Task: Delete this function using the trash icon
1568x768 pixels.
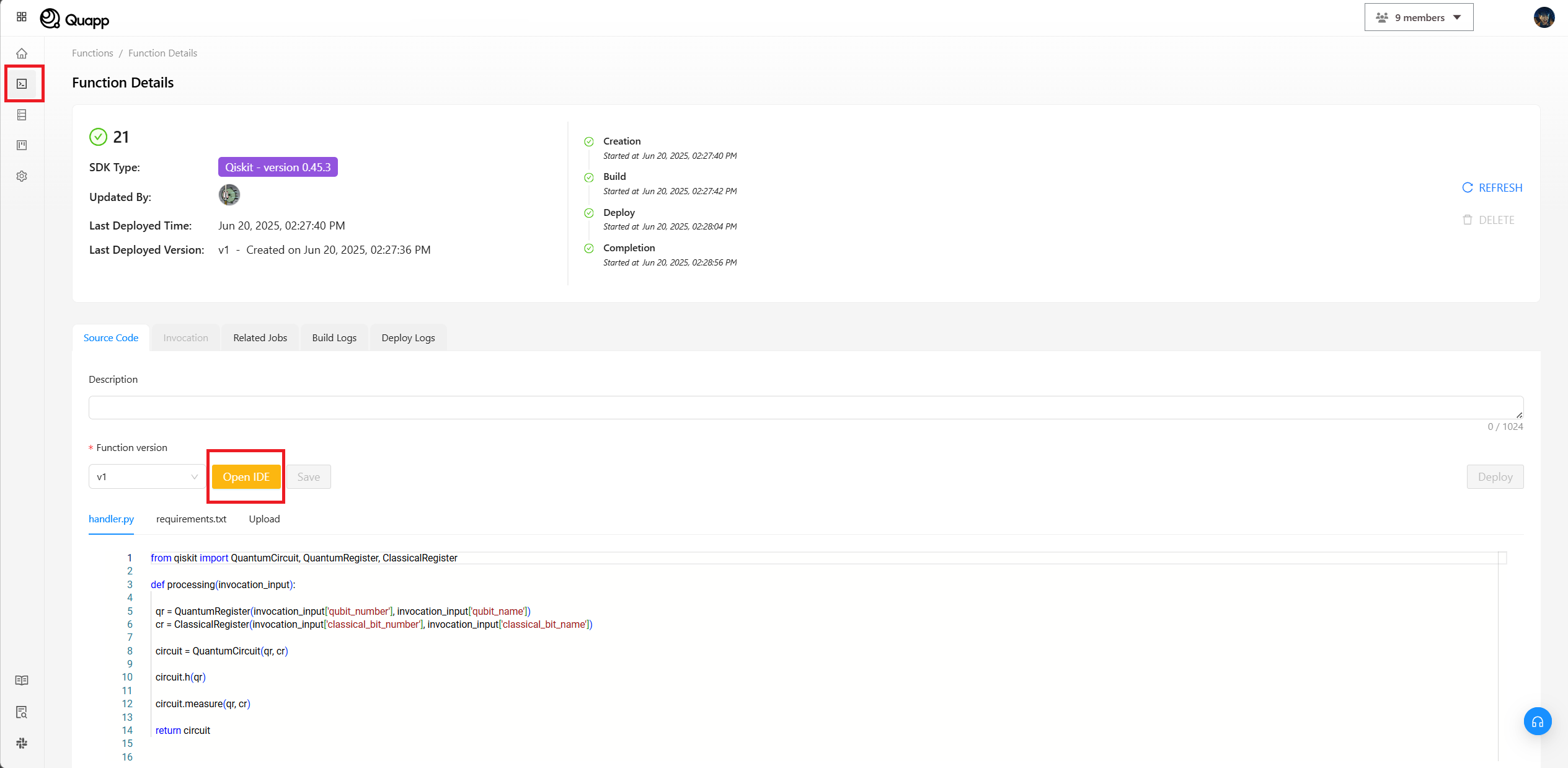Action: tap(1489, 220)
